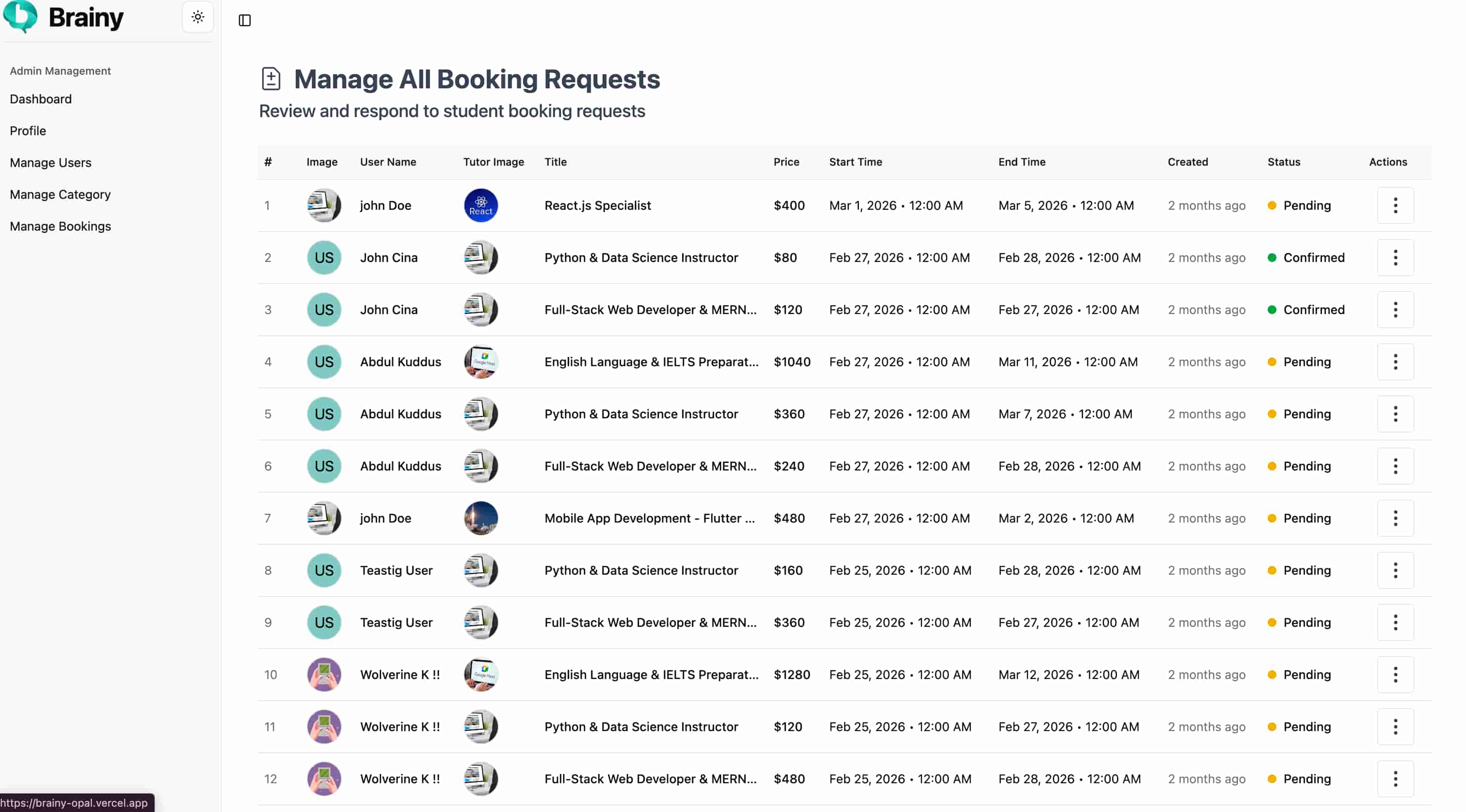Click the $400 price cell
1466x812 pixels.
click(x=789, y=205)
